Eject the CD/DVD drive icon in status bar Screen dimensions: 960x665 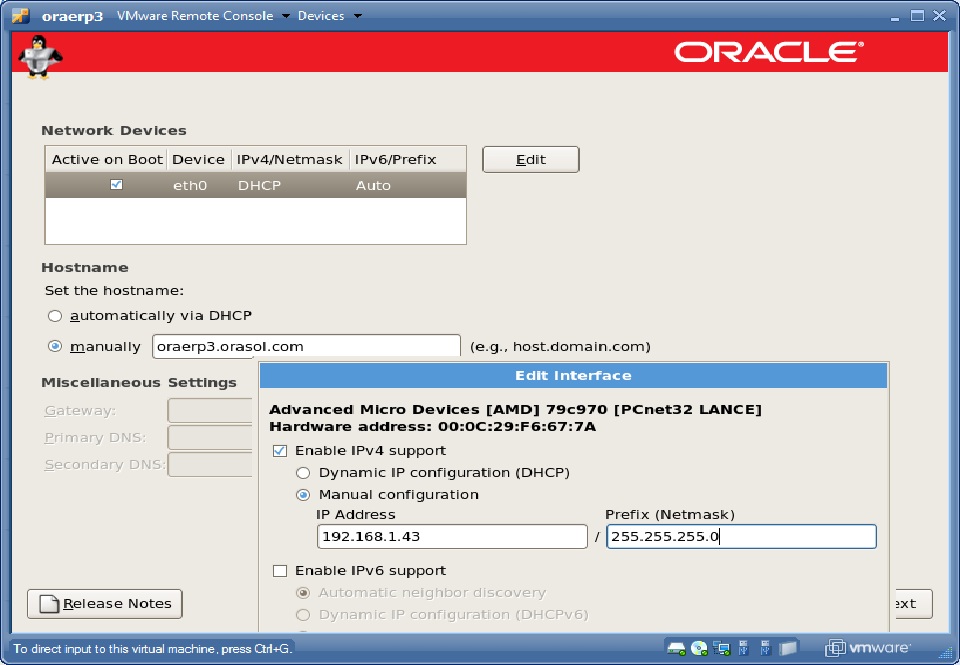point(697,649)
